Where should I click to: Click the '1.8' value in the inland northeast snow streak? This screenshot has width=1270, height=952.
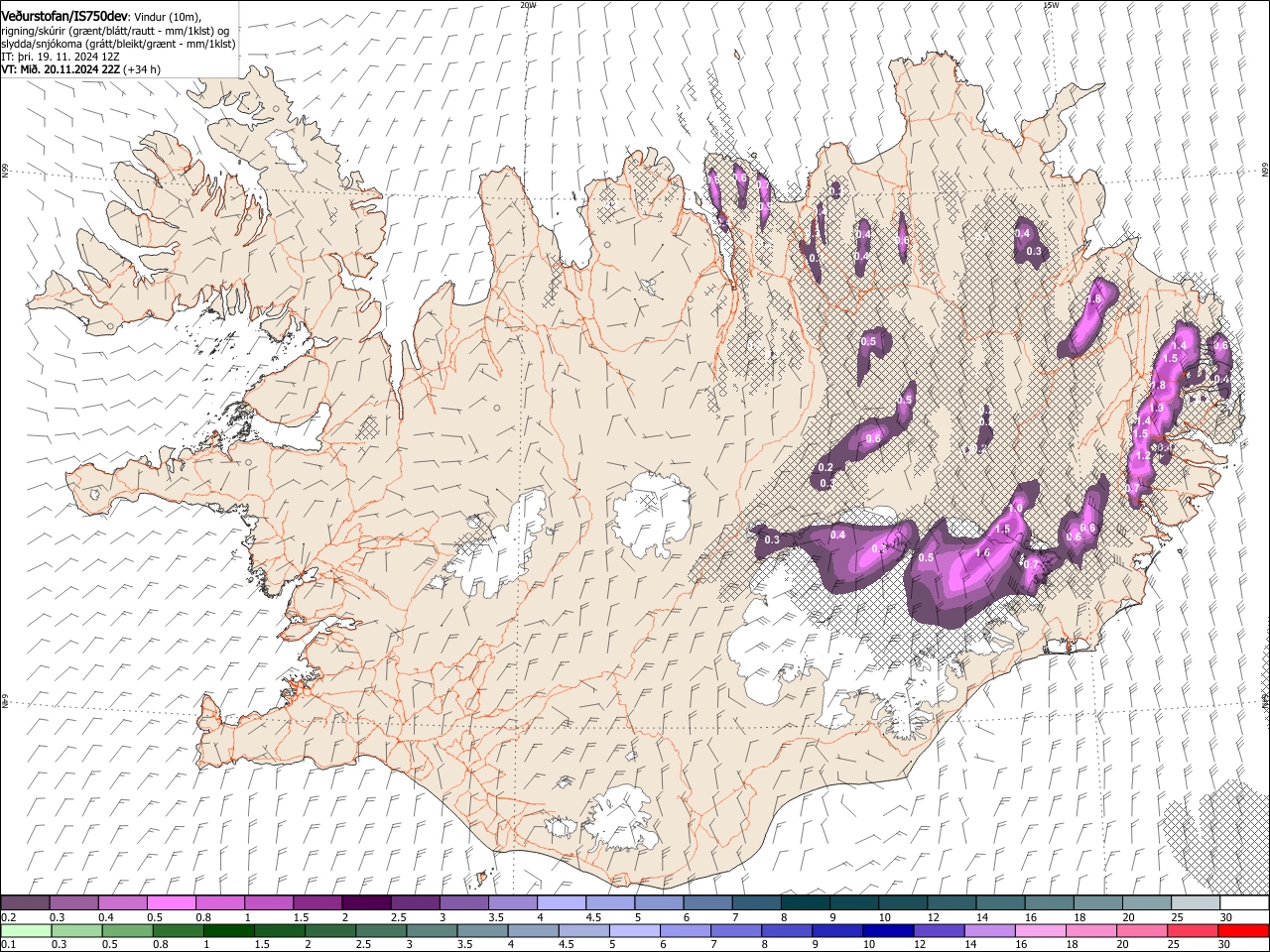1095,297
